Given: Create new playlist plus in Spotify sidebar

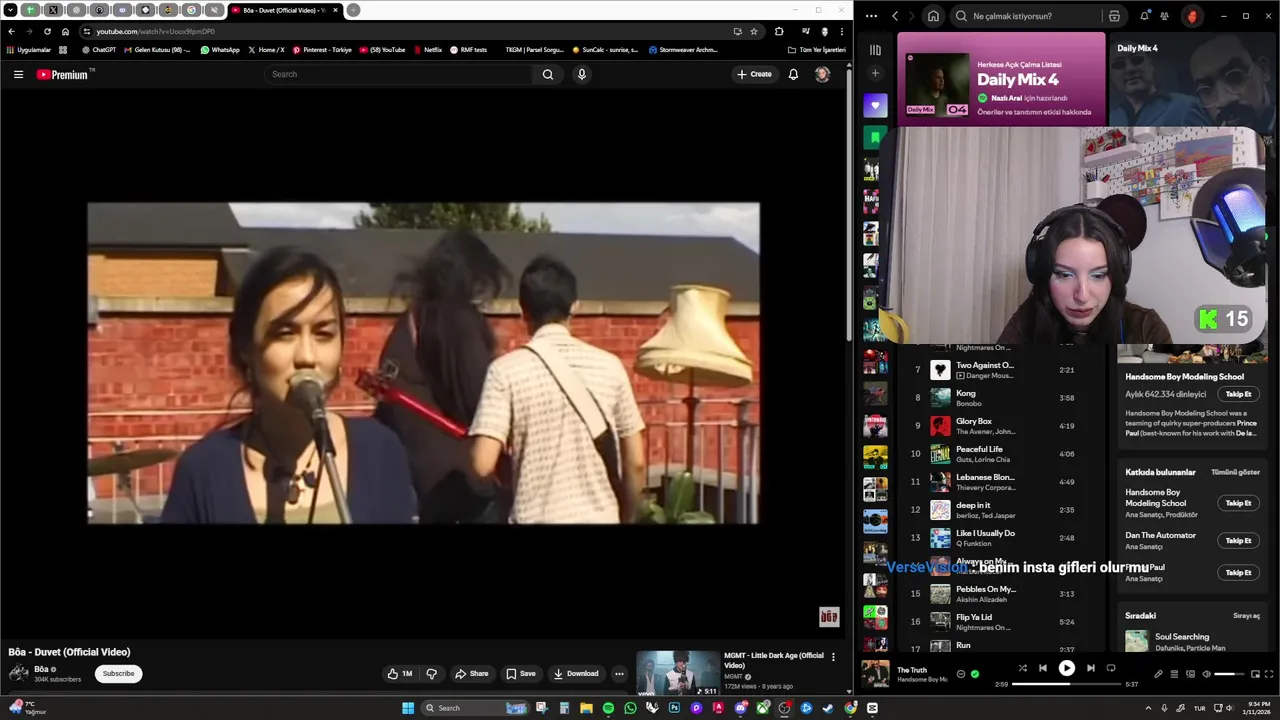Looking at the screenshot, I should (x=875, y=73).
